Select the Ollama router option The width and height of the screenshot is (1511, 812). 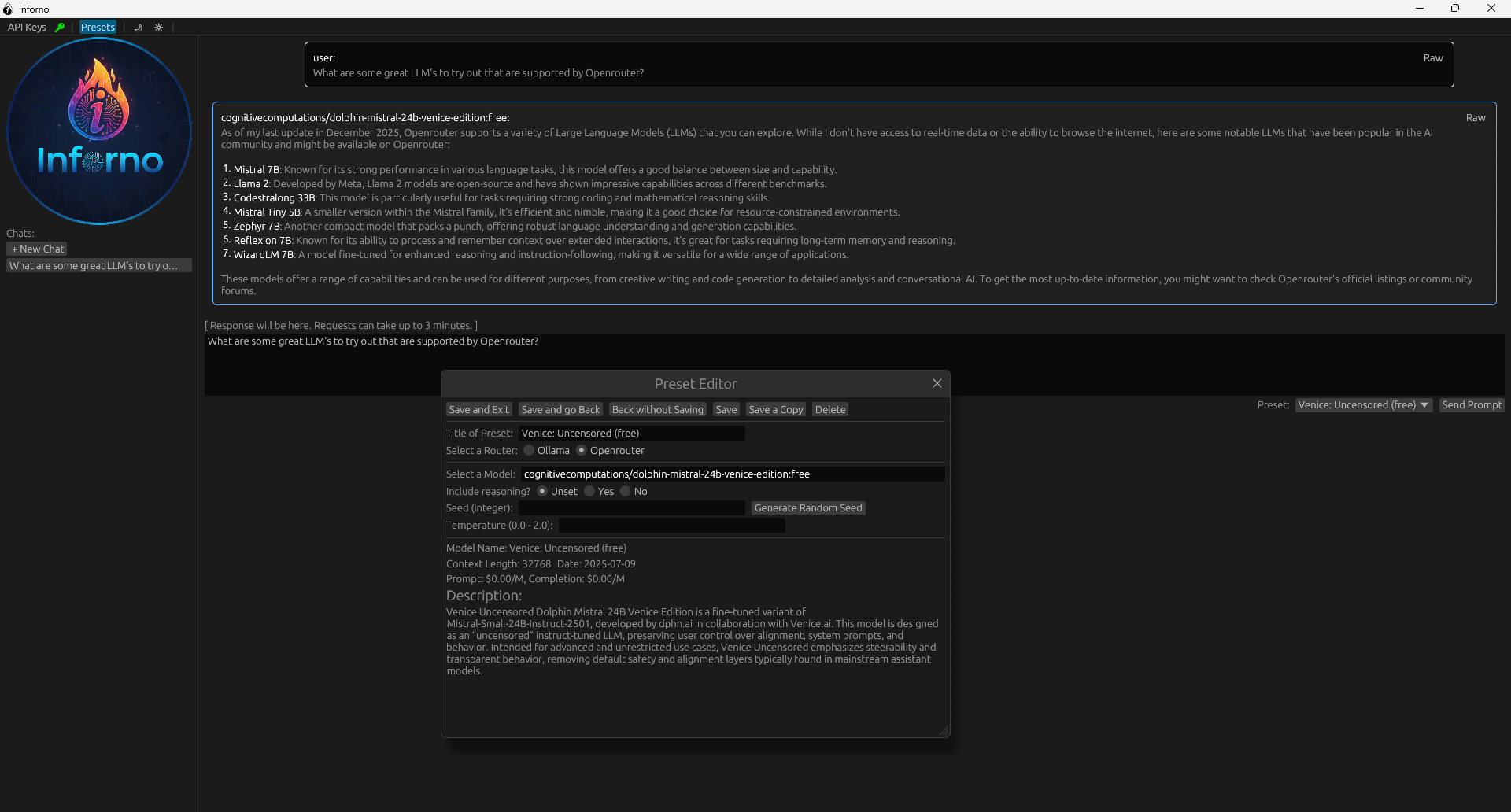(x=530, y=451)
